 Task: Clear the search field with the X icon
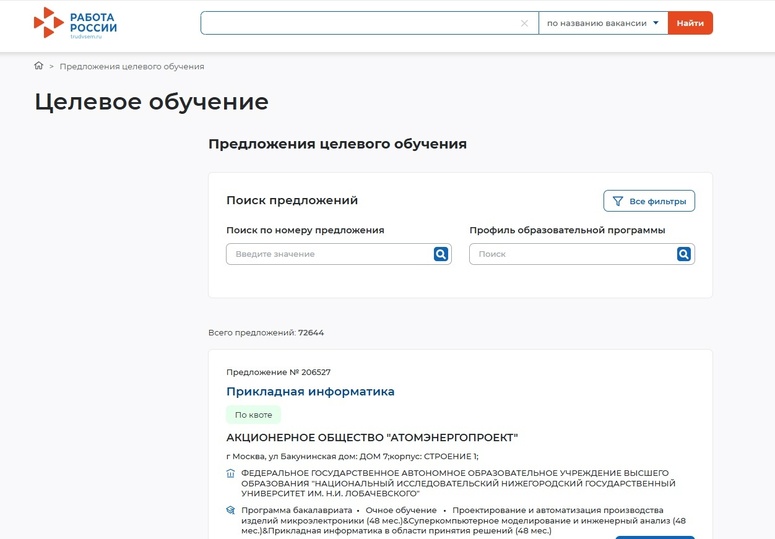[x=524, y=23]
